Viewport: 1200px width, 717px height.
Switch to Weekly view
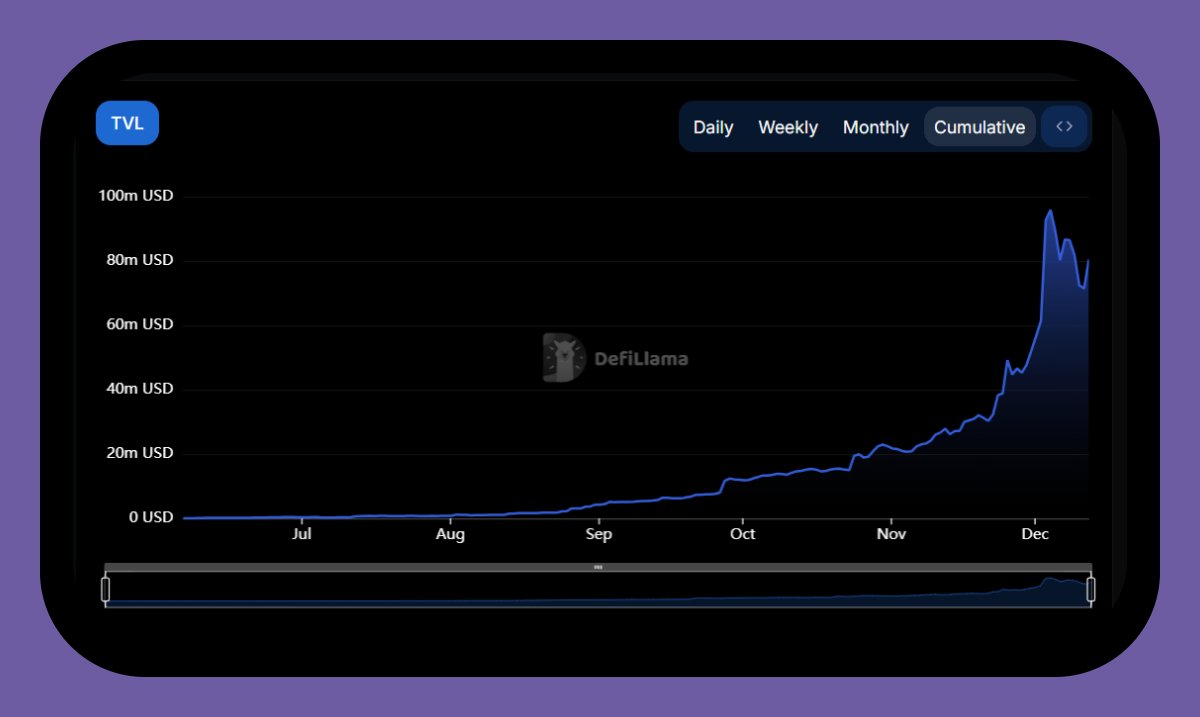click(x=788, y=127)
